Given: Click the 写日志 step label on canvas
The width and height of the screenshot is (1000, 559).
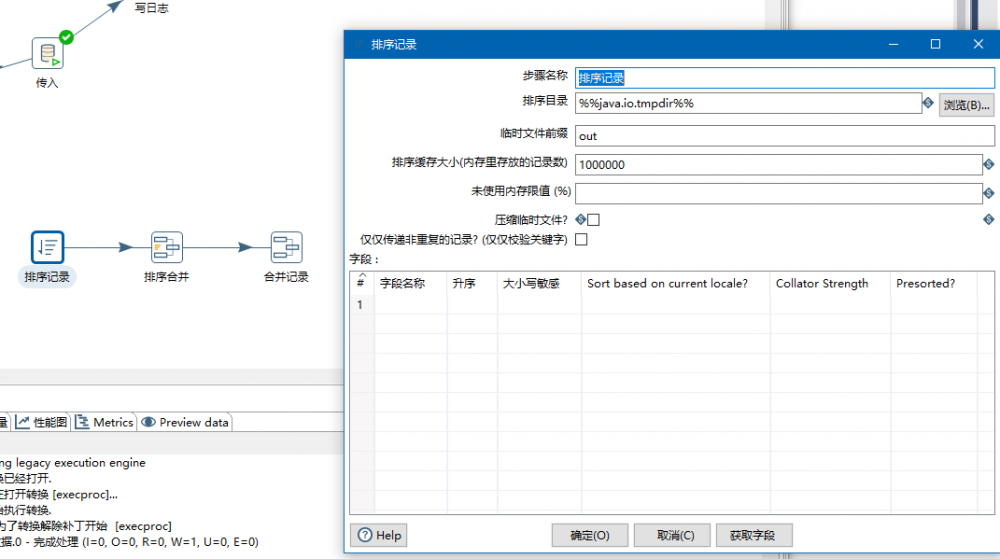Looking at the screenshot, I should coord(152,8).
